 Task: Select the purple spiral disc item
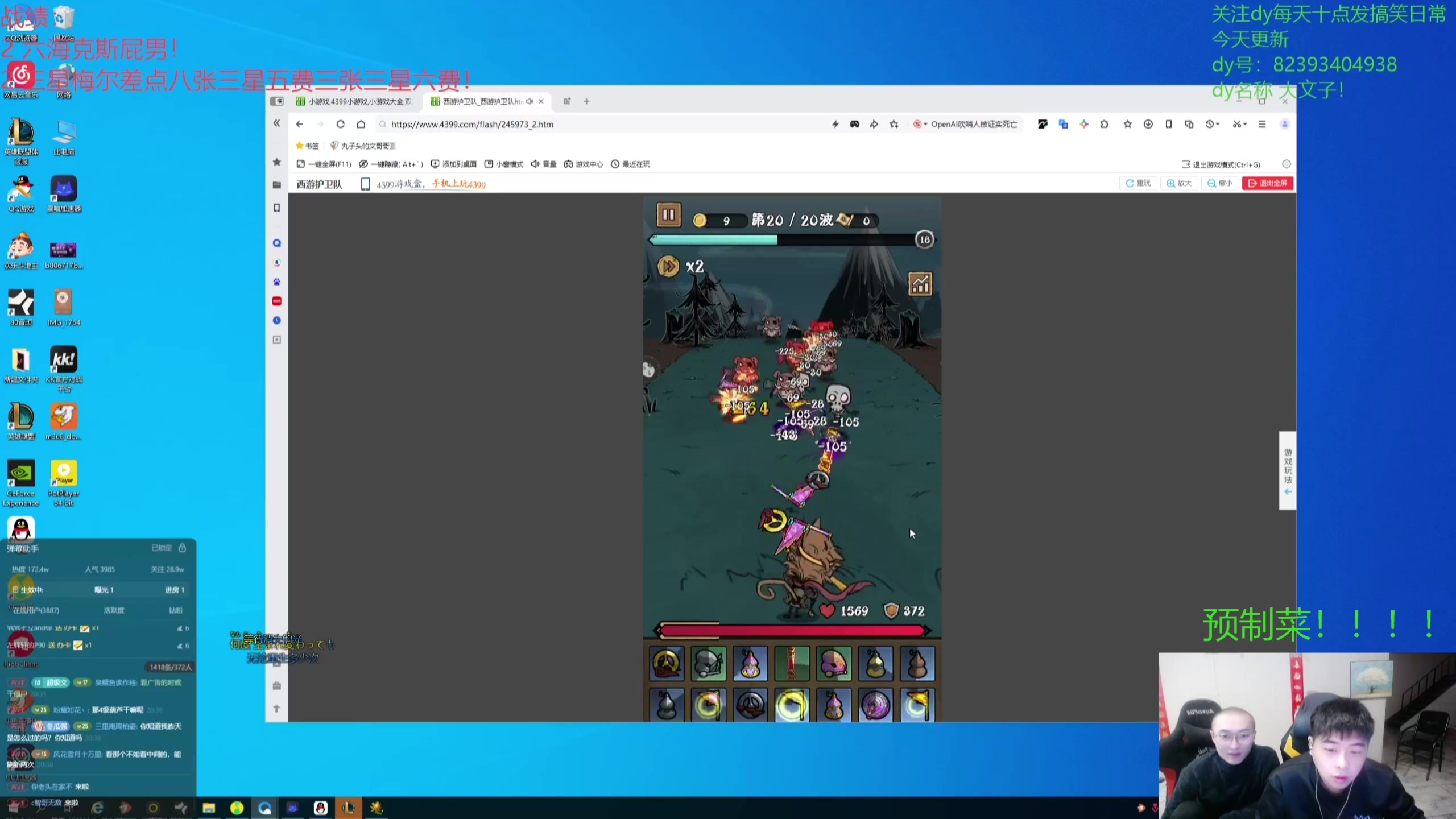[x=875, y=705]
